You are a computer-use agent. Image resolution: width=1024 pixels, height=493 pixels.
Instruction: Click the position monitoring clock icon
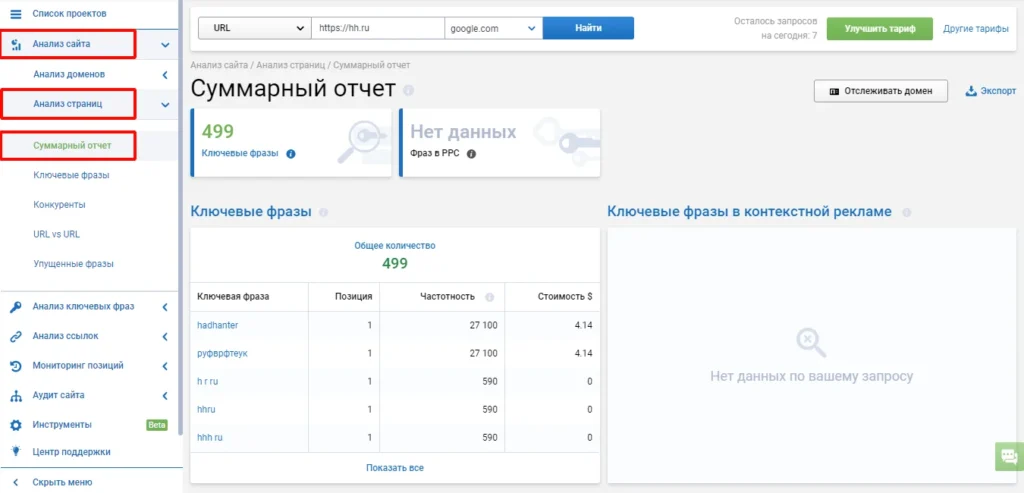16,366
